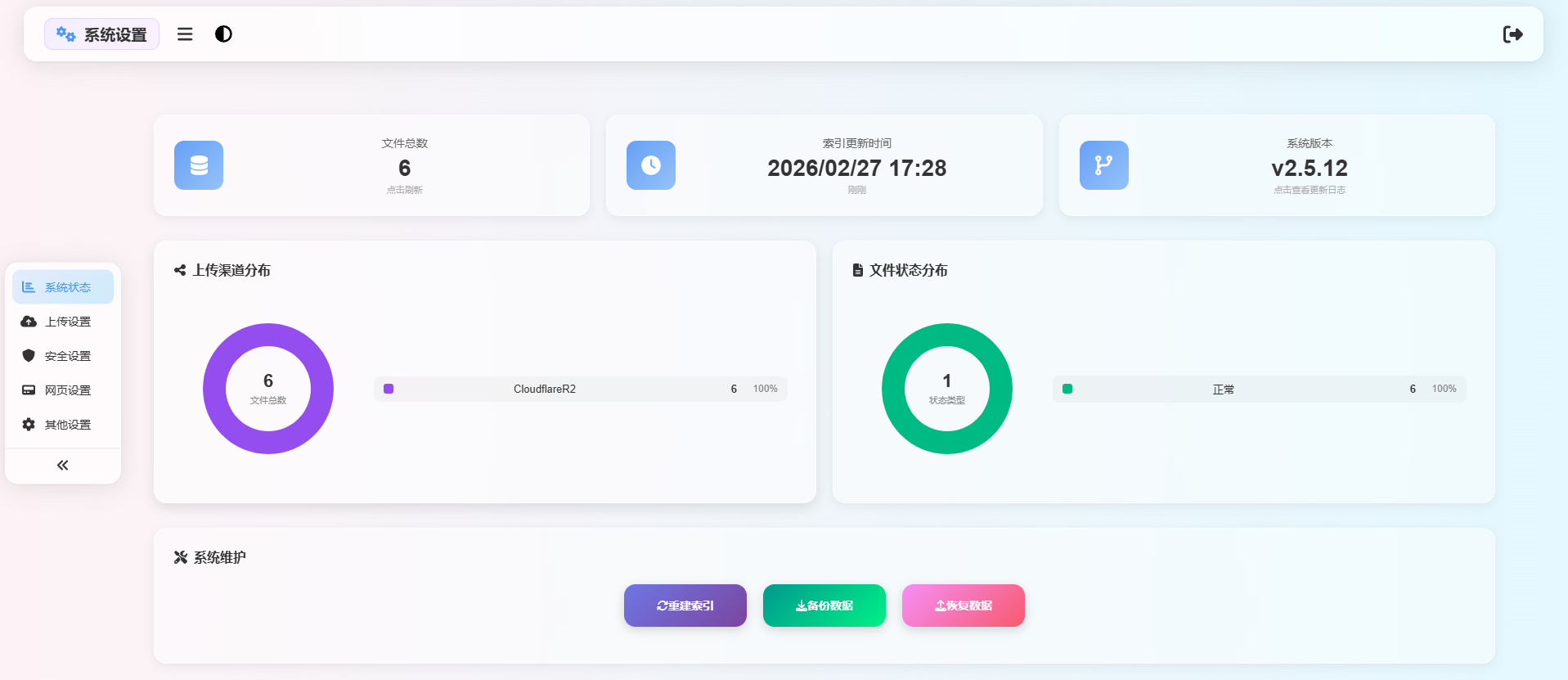The width and height of the screenshot is (1568, 680).
Task: Toggle dark/light theme mode
Action: coord(223,34)
